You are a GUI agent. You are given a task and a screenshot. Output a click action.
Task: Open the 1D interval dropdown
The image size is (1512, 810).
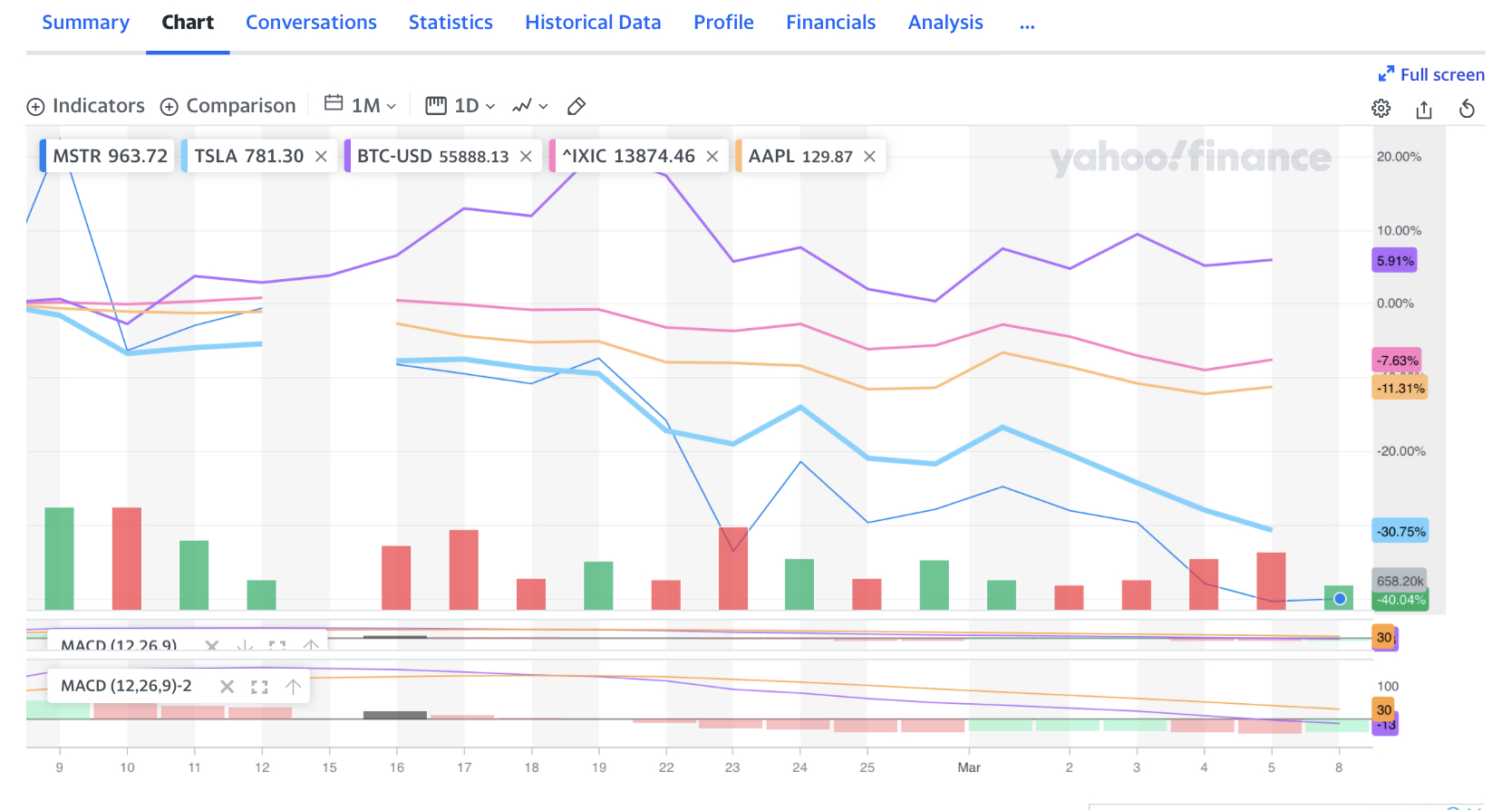[x=473, y=106]
